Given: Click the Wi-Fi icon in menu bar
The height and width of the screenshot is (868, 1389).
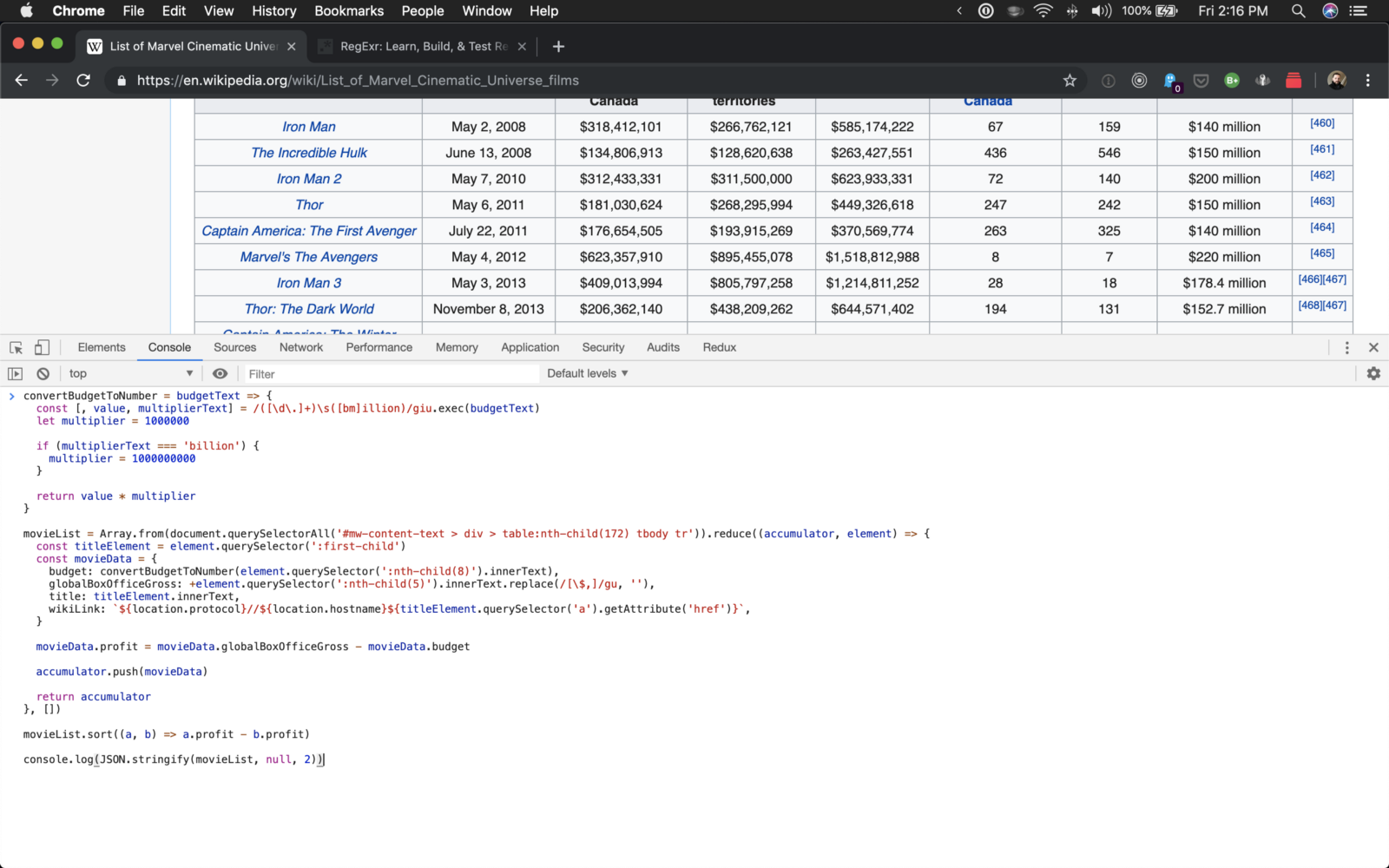Looking at the screenshot, I should (x=1043, y=10).
